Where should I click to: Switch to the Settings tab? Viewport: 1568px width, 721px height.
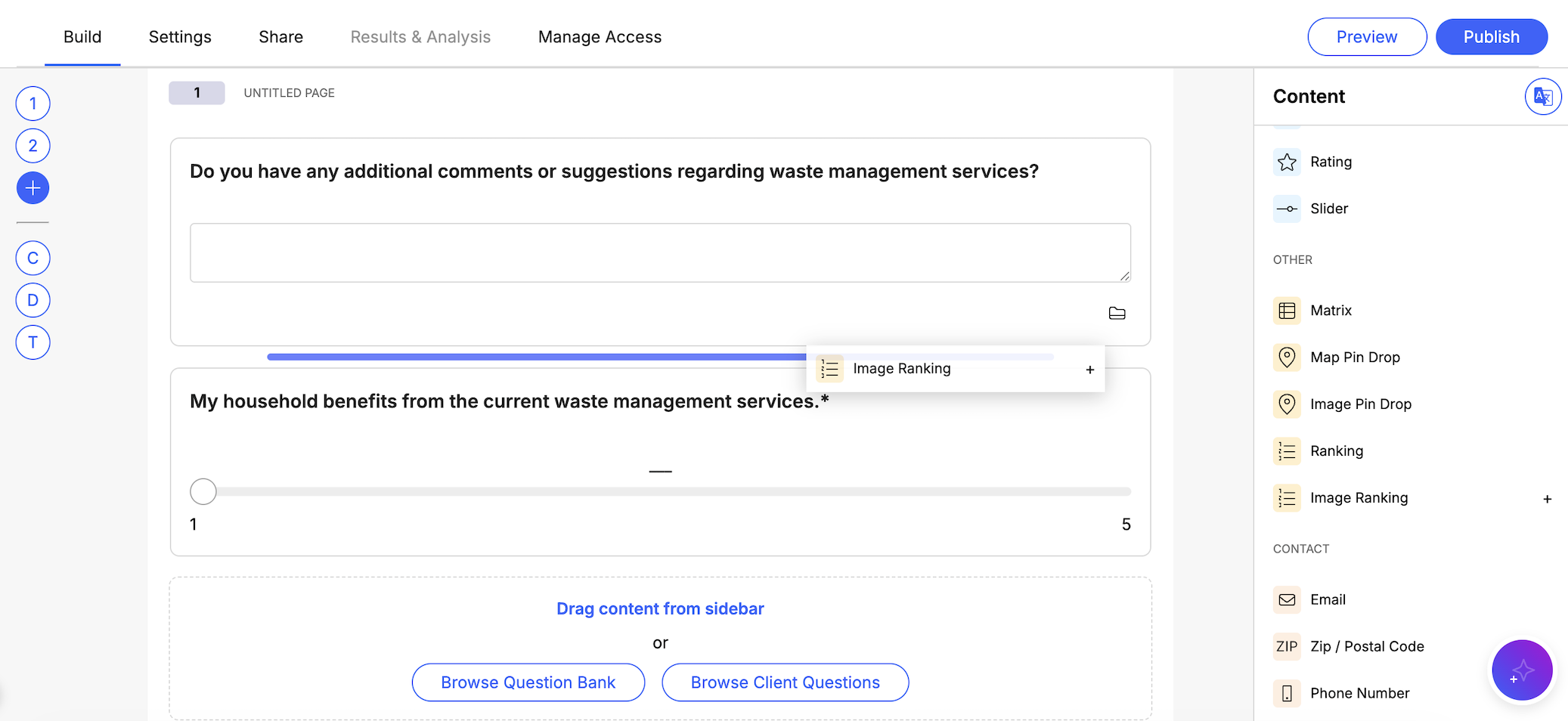point(180,37)
